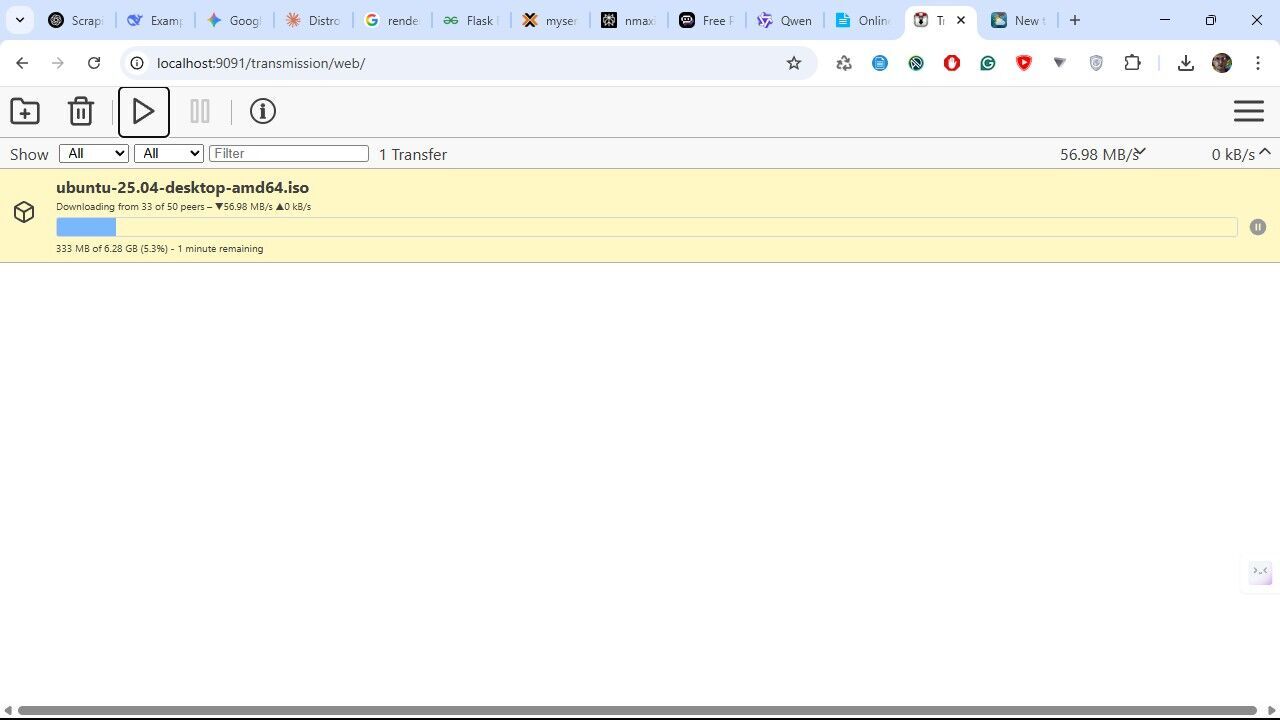Select the ubuntu-25.04-desktop-amd64.iso torrent
Screen dimensions: 1280x720
(182, 187)
